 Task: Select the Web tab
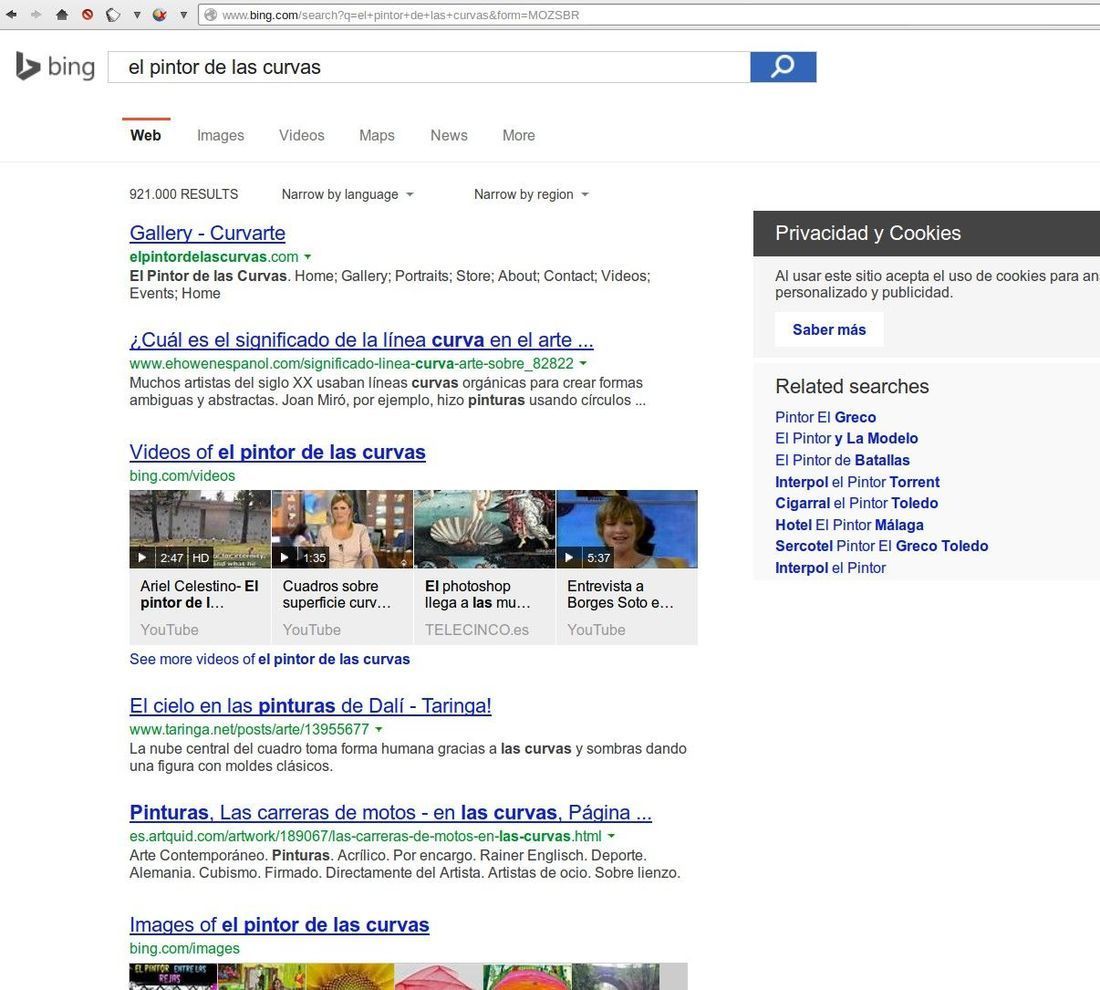pyautogui.click(x=145, y=135)
